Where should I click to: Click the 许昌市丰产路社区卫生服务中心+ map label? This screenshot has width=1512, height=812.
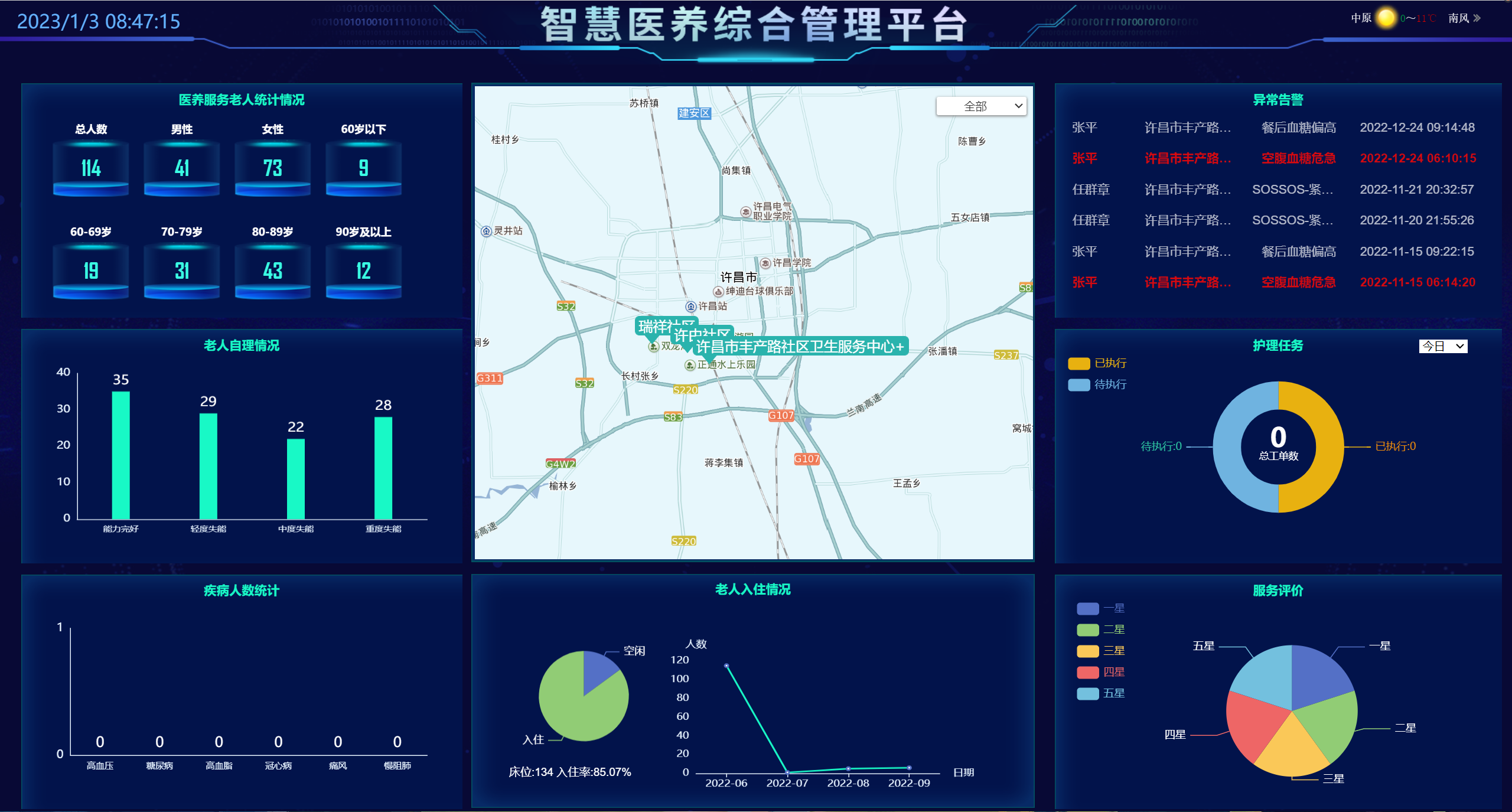coord(800,346)
